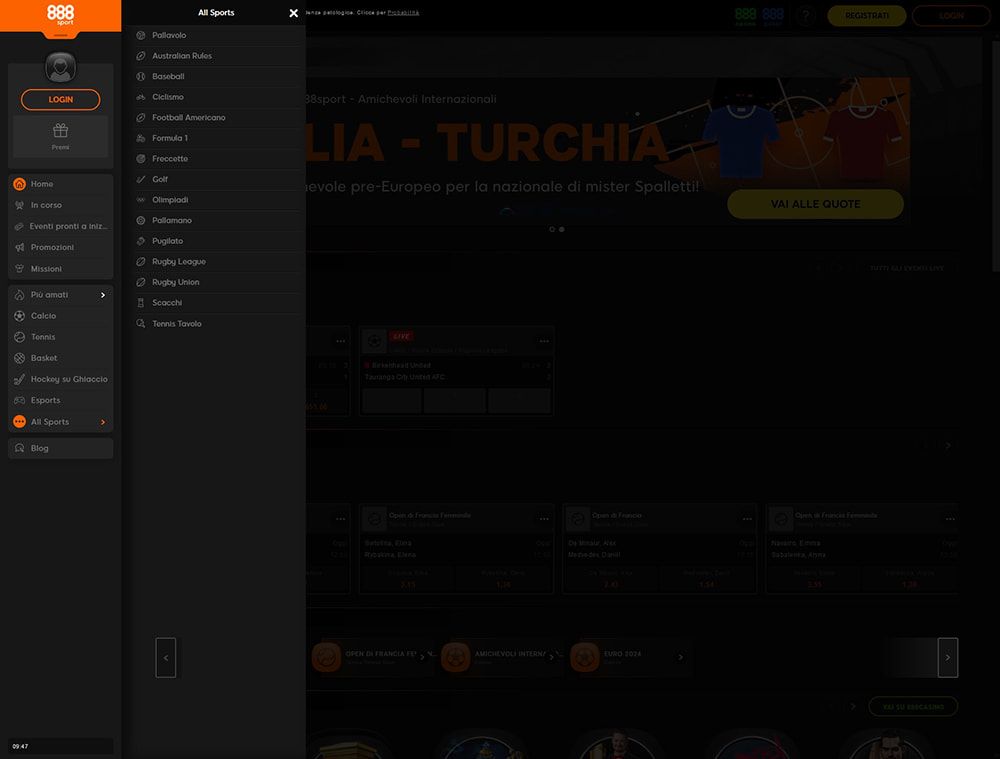Select the first banner carousel dot
The height and width of the screenshot is (759, 1000).
click(x=552, y=229)
